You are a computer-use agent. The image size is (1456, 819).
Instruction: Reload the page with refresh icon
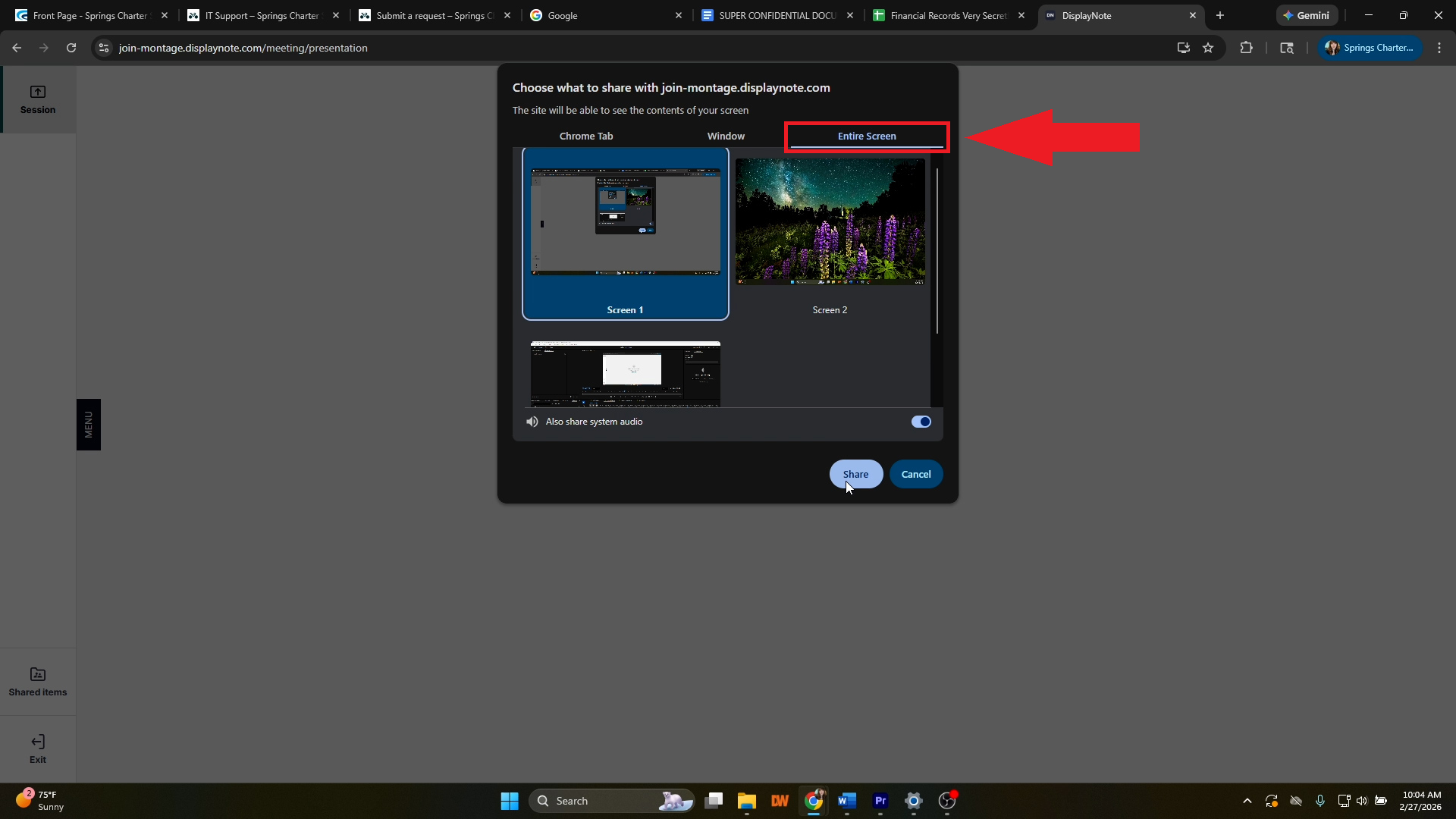coord(71,48)
